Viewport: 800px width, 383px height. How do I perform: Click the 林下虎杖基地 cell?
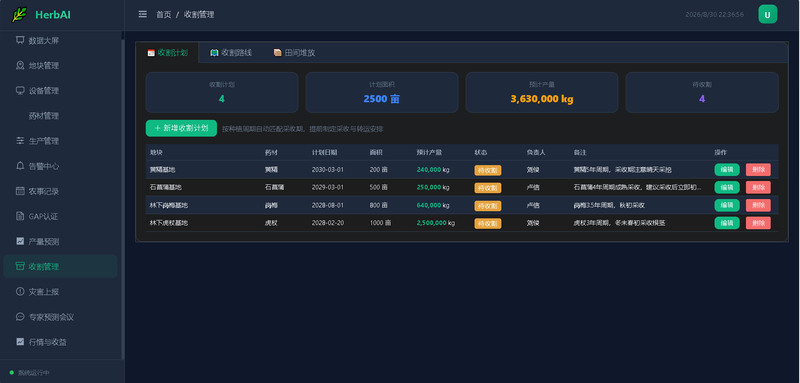(169, 223)
